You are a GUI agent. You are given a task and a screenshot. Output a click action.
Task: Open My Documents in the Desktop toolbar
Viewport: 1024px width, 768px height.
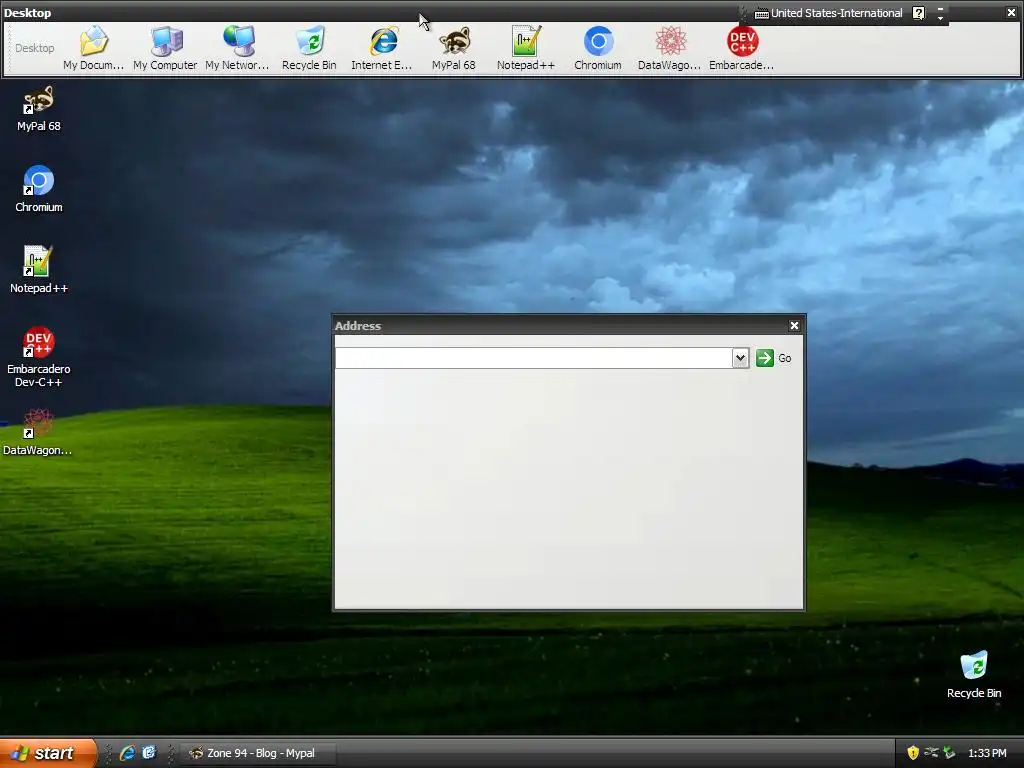93,48
